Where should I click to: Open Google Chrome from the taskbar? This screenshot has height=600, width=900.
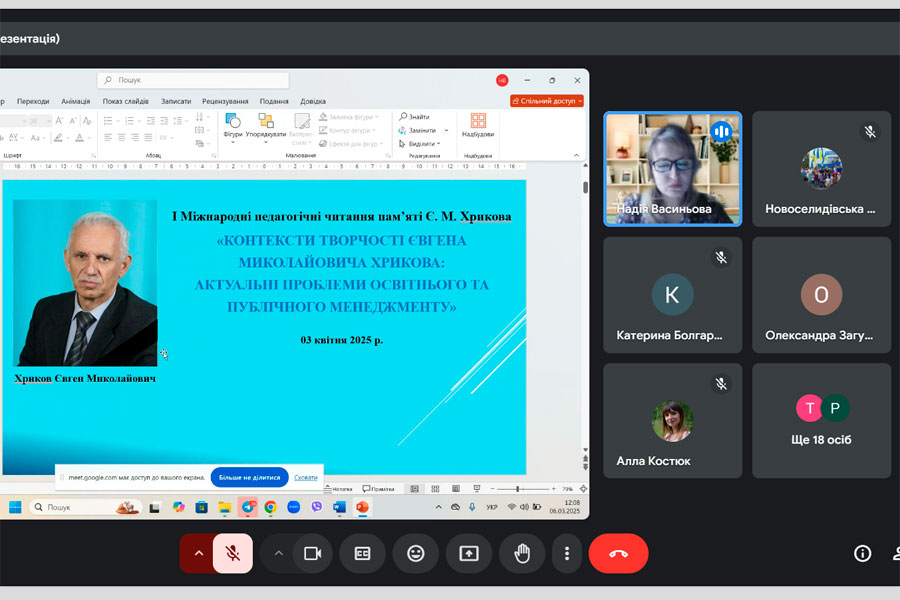click(x=270, y=507)
